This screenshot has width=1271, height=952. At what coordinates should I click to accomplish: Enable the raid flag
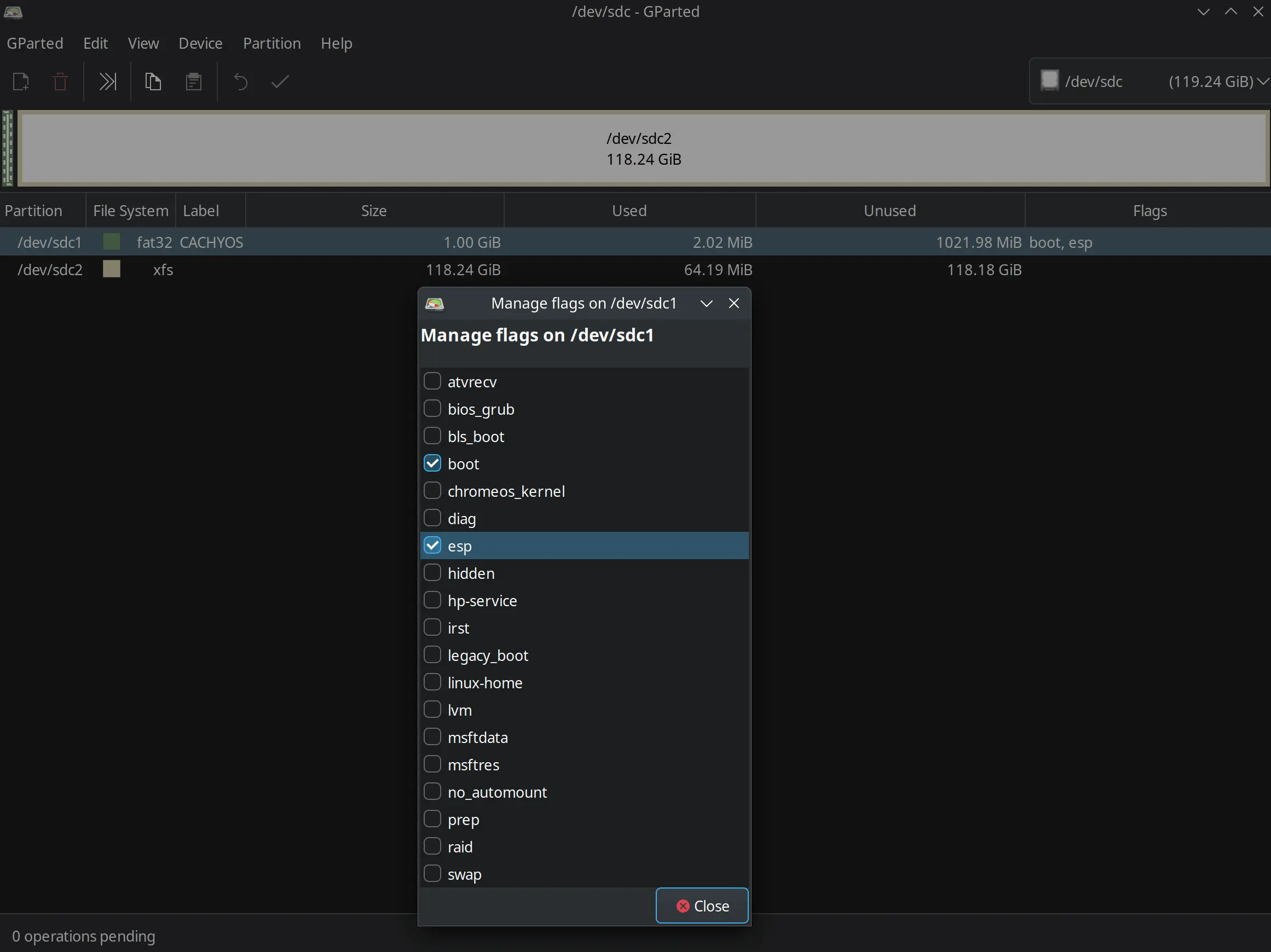(432, 846)
